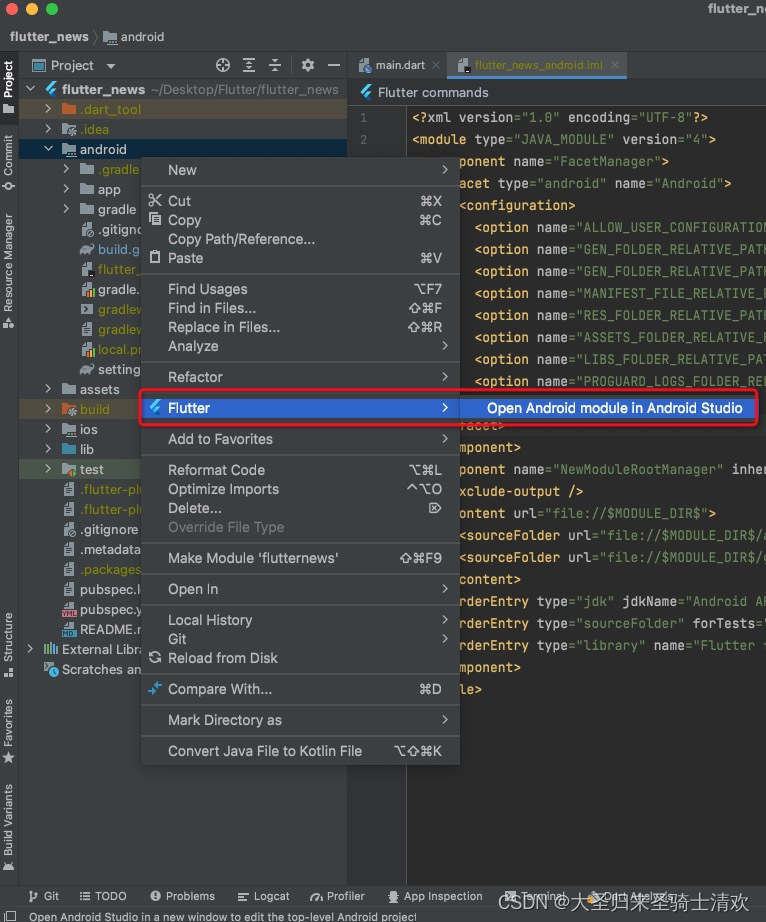Screen dimensions: 766x922
Task: Open the App Inspection tool window
Action: (435, 896)
